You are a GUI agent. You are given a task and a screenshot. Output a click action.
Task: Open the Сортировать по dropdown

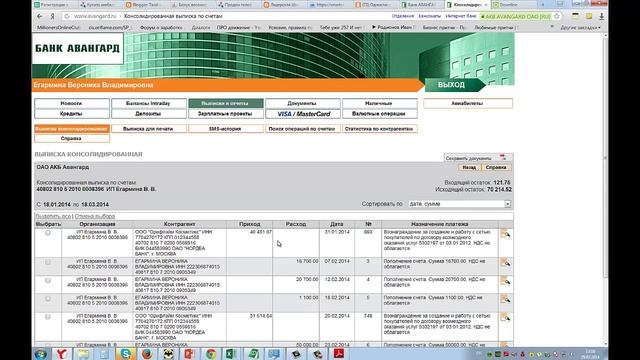pyautogui.click(x=460, y=204)
